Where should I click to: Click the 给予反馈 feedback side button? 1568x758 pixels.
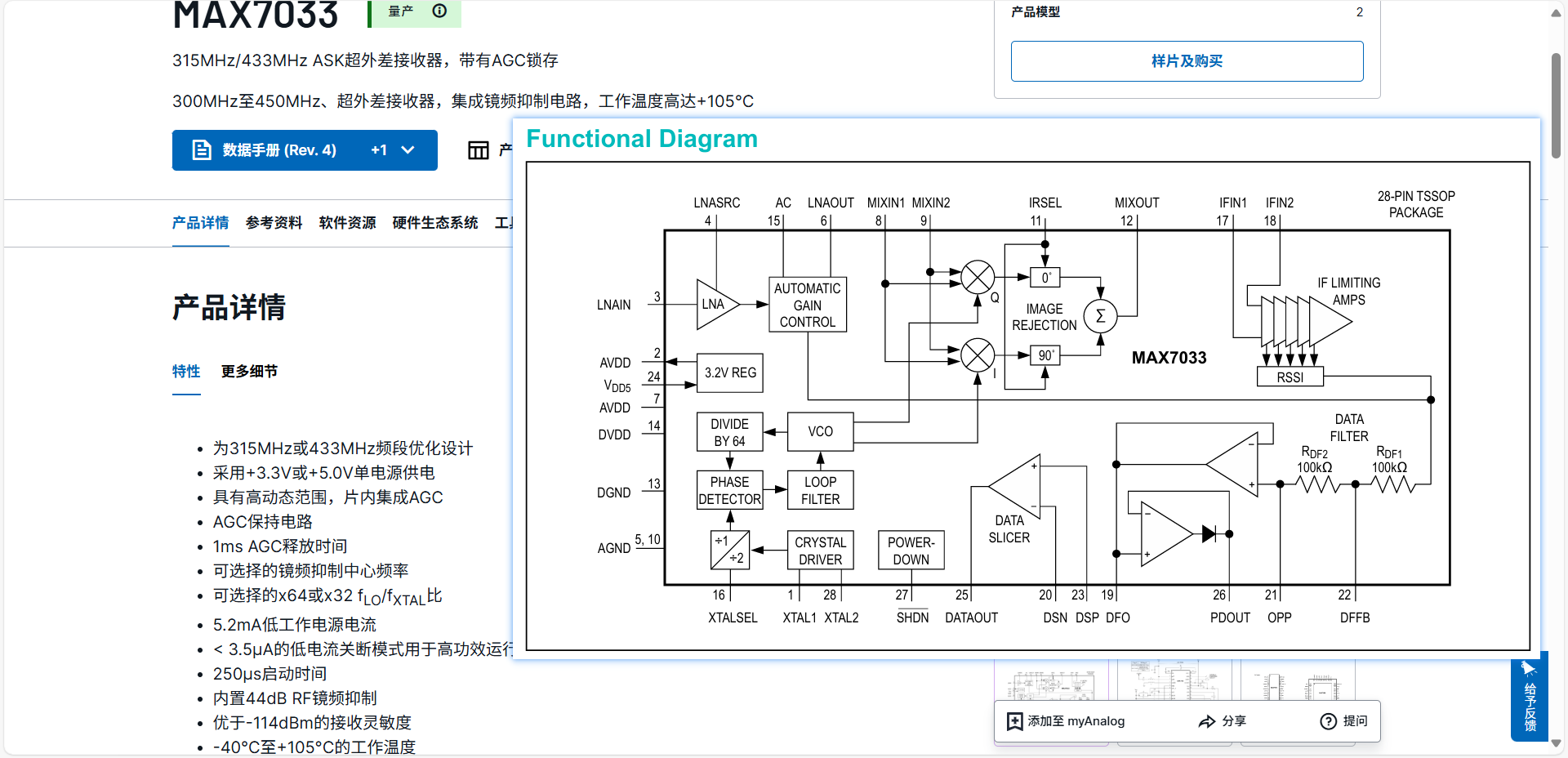pyautogui.click(x=1530, y=696)
